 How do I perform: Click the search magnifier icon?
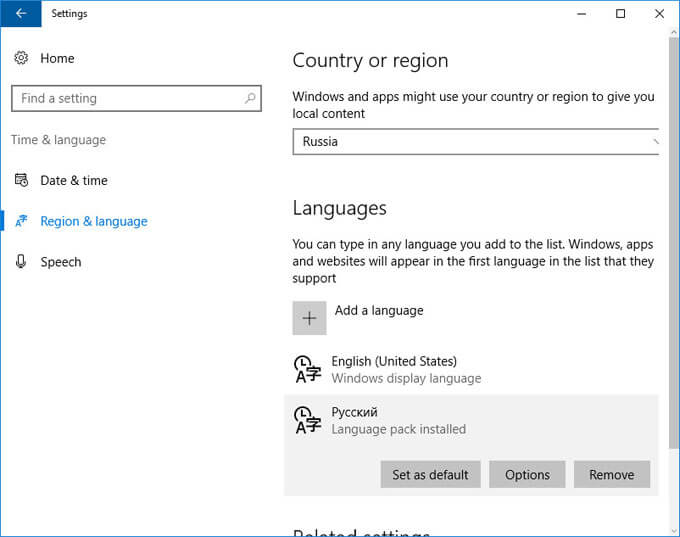pyautogui.click(x=250, y=98)
